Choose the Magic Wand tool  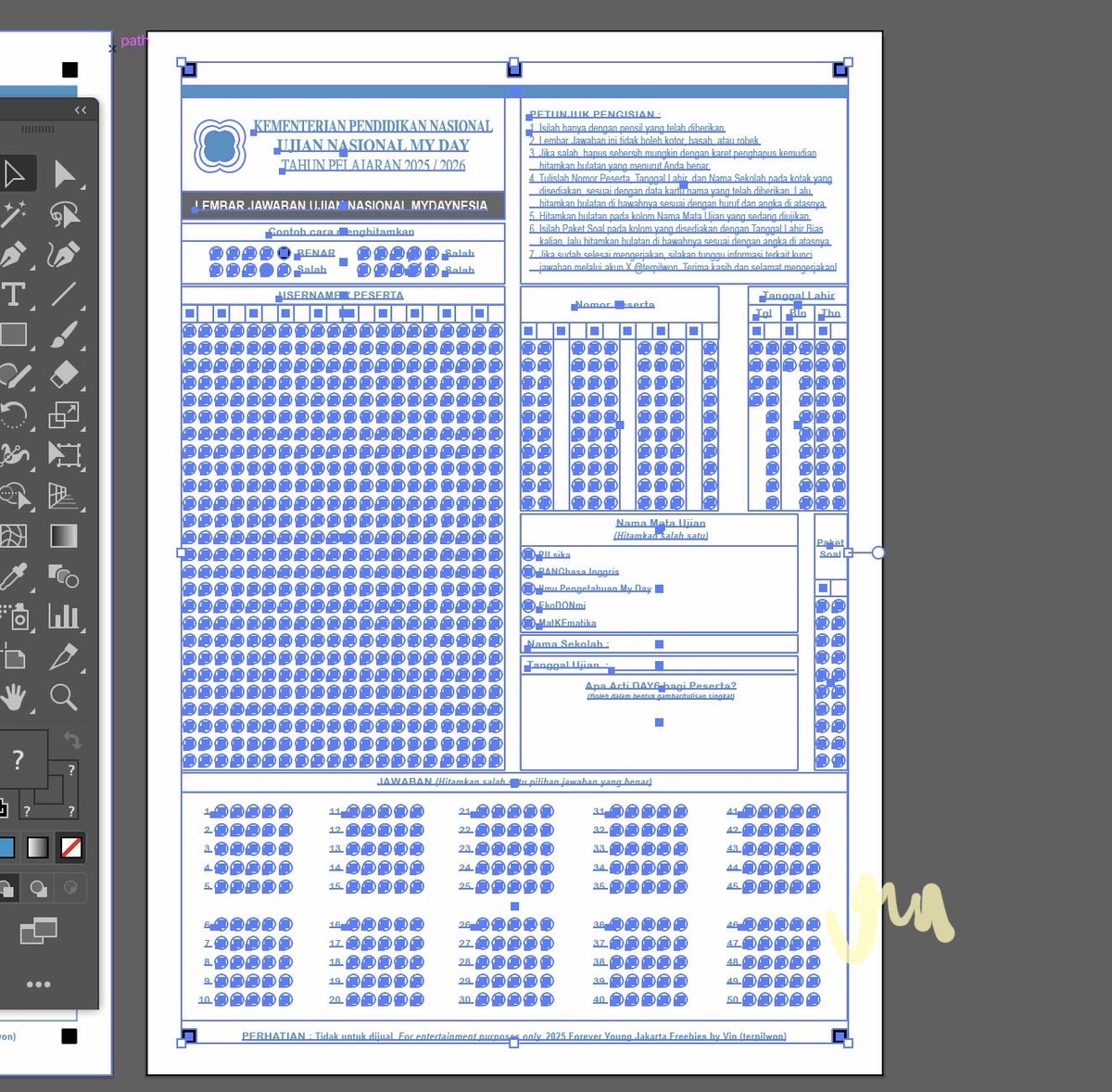coord(13,214)
